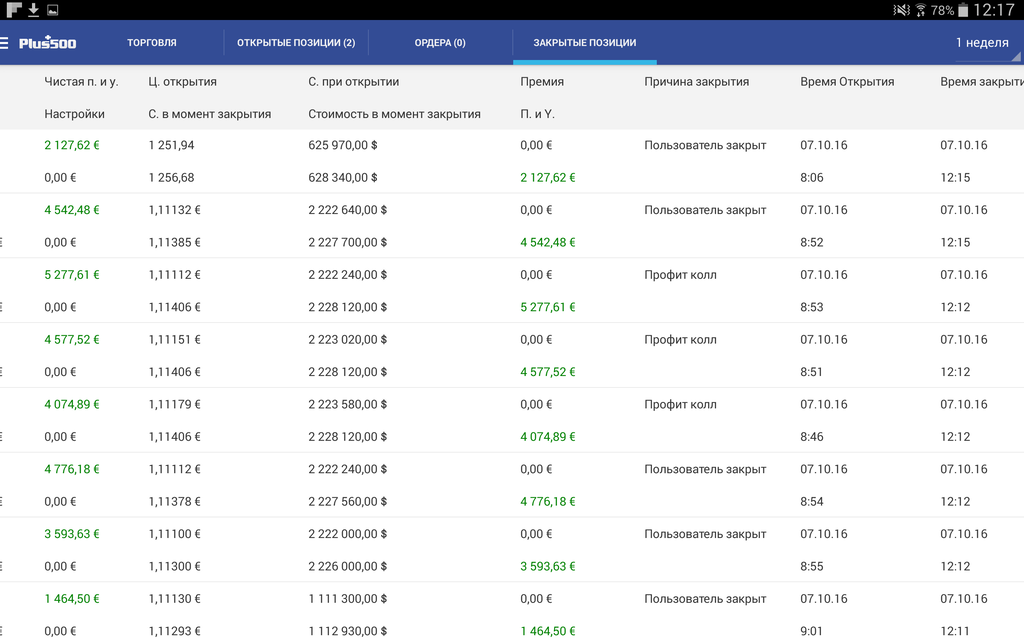Tap the image notification icon in status bar
The height and width of the screenshot is (640, 1024).
click(52, 10)
